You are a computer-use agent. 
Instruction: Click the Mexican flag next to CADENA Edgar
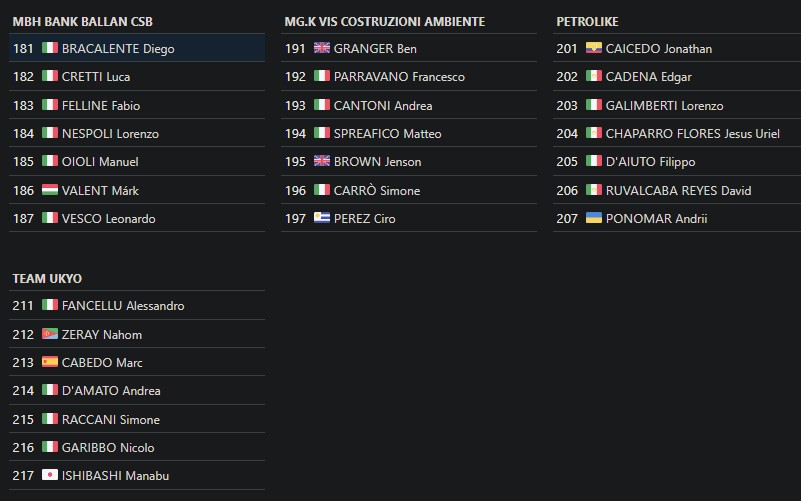pos(594,76)
